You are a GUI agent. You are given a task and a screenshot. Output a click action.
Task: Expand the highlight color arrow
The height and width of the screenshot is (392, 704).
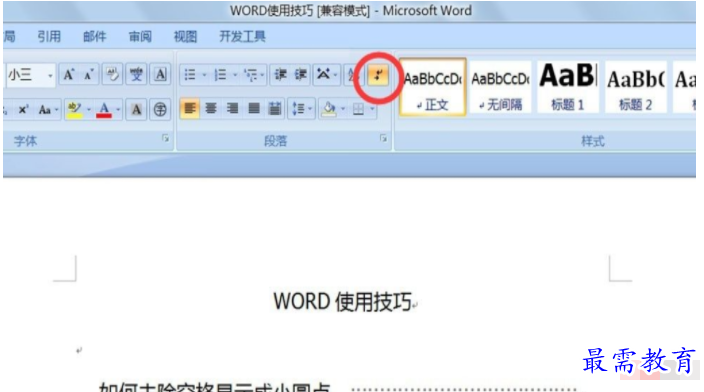(x=88, y=109)
